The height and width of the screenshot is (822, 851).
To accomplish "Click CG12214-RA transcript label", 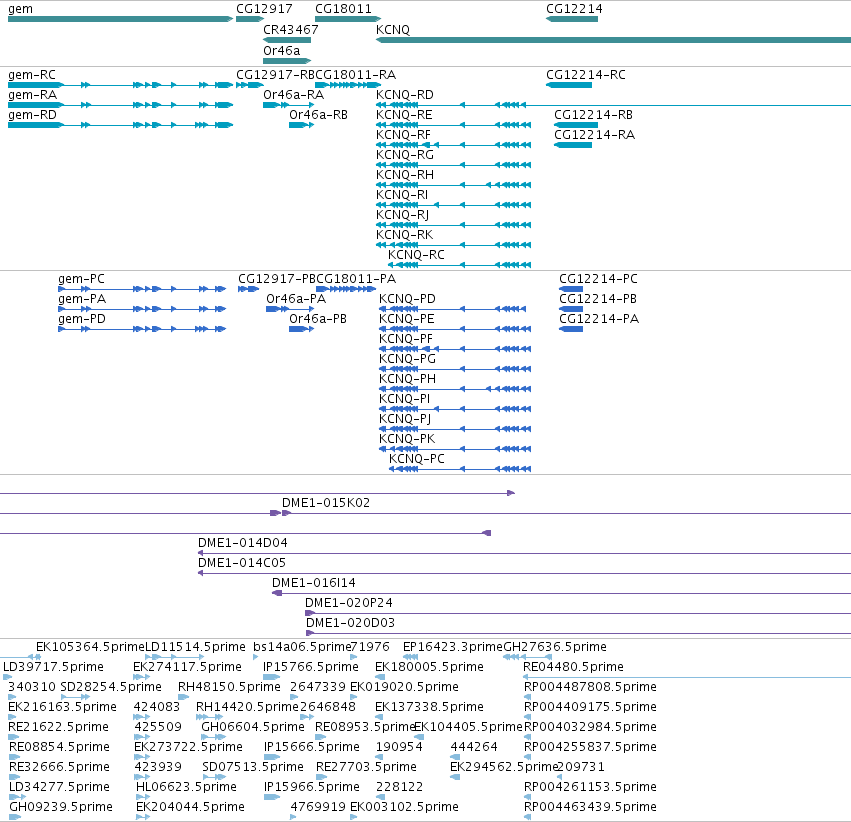I will point(595,135).
